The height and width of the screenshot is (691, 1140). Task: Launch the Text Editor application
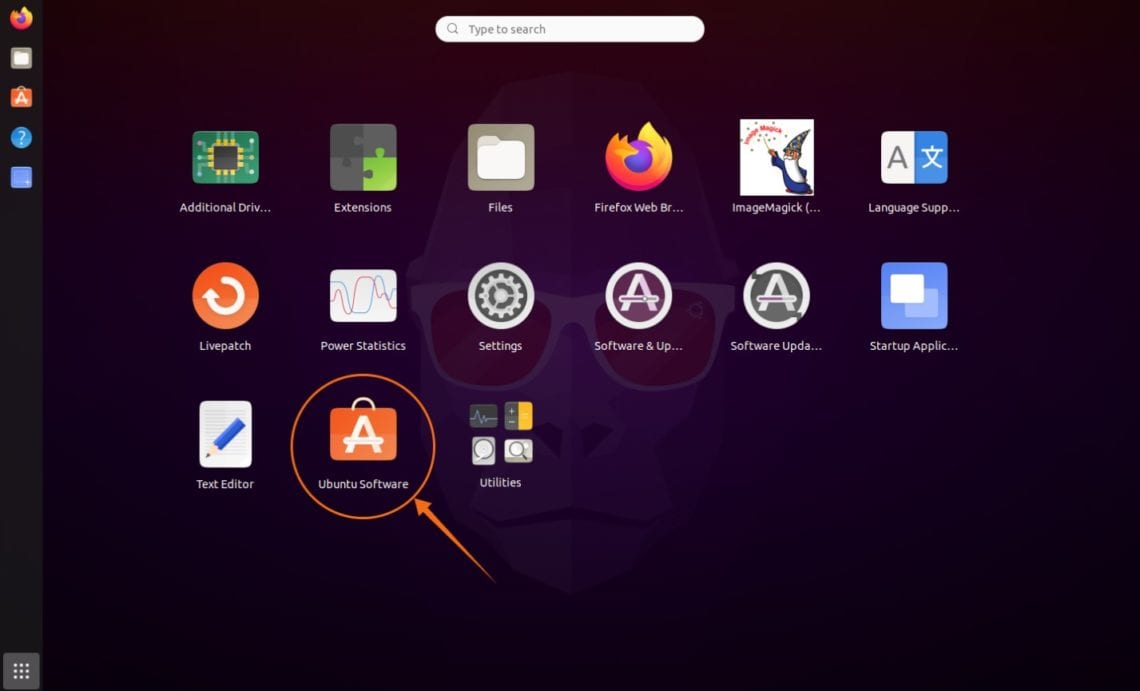coord(225,434)
